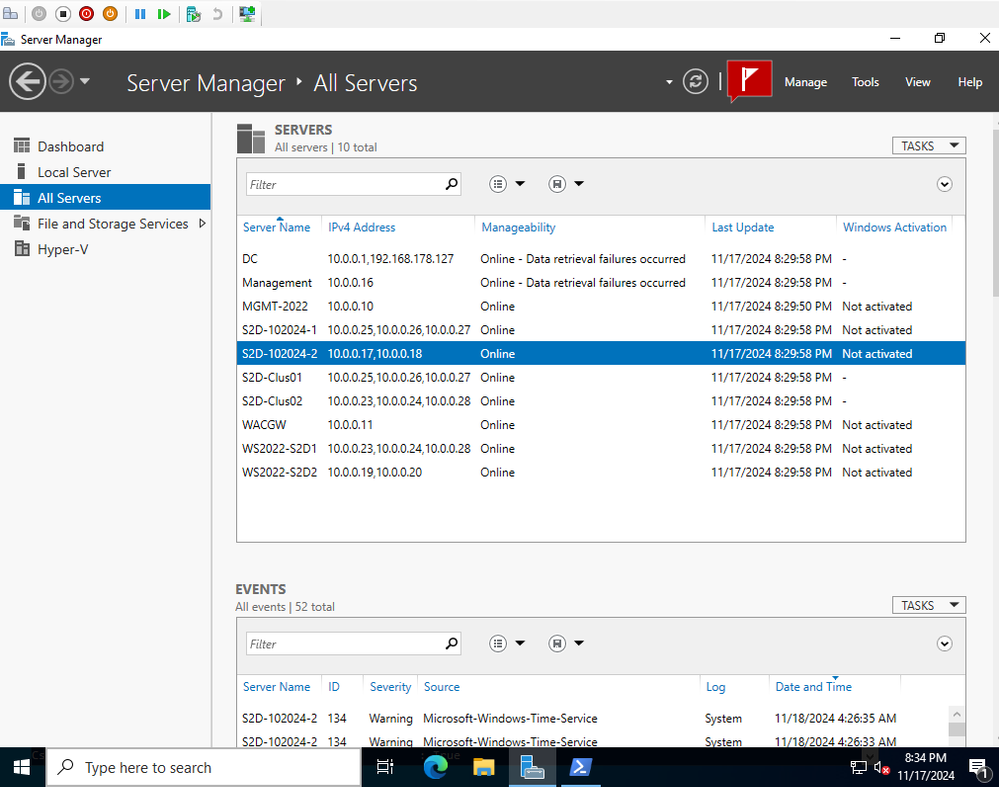Open the Manage menu
The width and height of the screenshot is (999, 787).
coord(805,82)
